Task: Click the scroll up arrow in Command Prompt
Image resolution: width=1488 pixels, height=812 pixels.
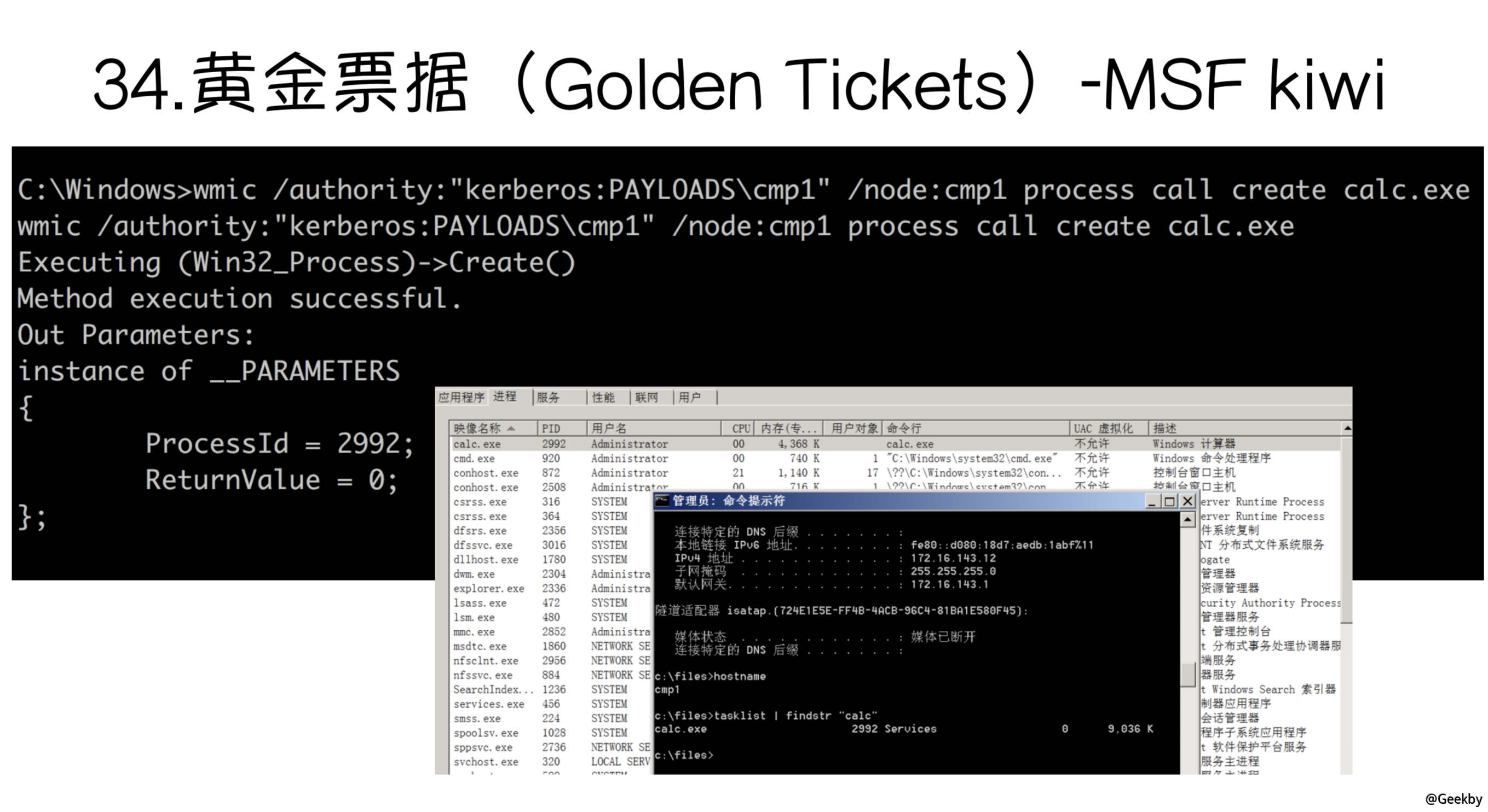Action: tap(1187, 520)
